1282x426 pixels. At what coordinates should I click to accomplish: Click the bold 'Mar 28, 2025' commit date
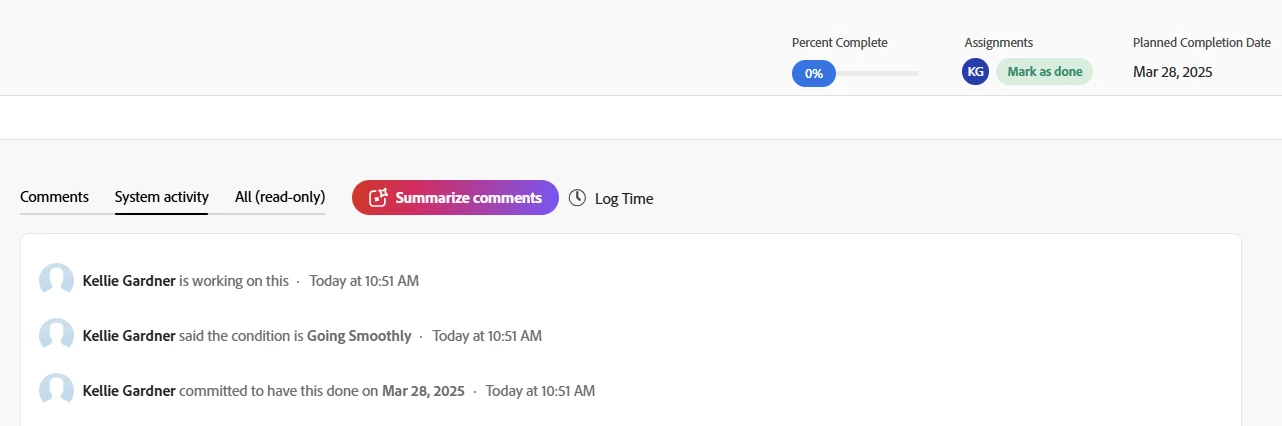pos(423,391)
